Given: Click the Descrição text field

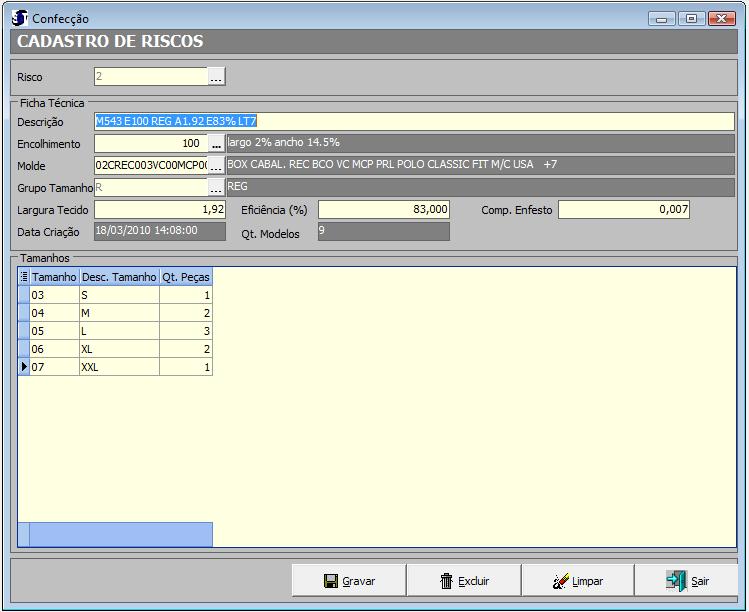Looking at the screenshot, I should (x=414, y=121).
